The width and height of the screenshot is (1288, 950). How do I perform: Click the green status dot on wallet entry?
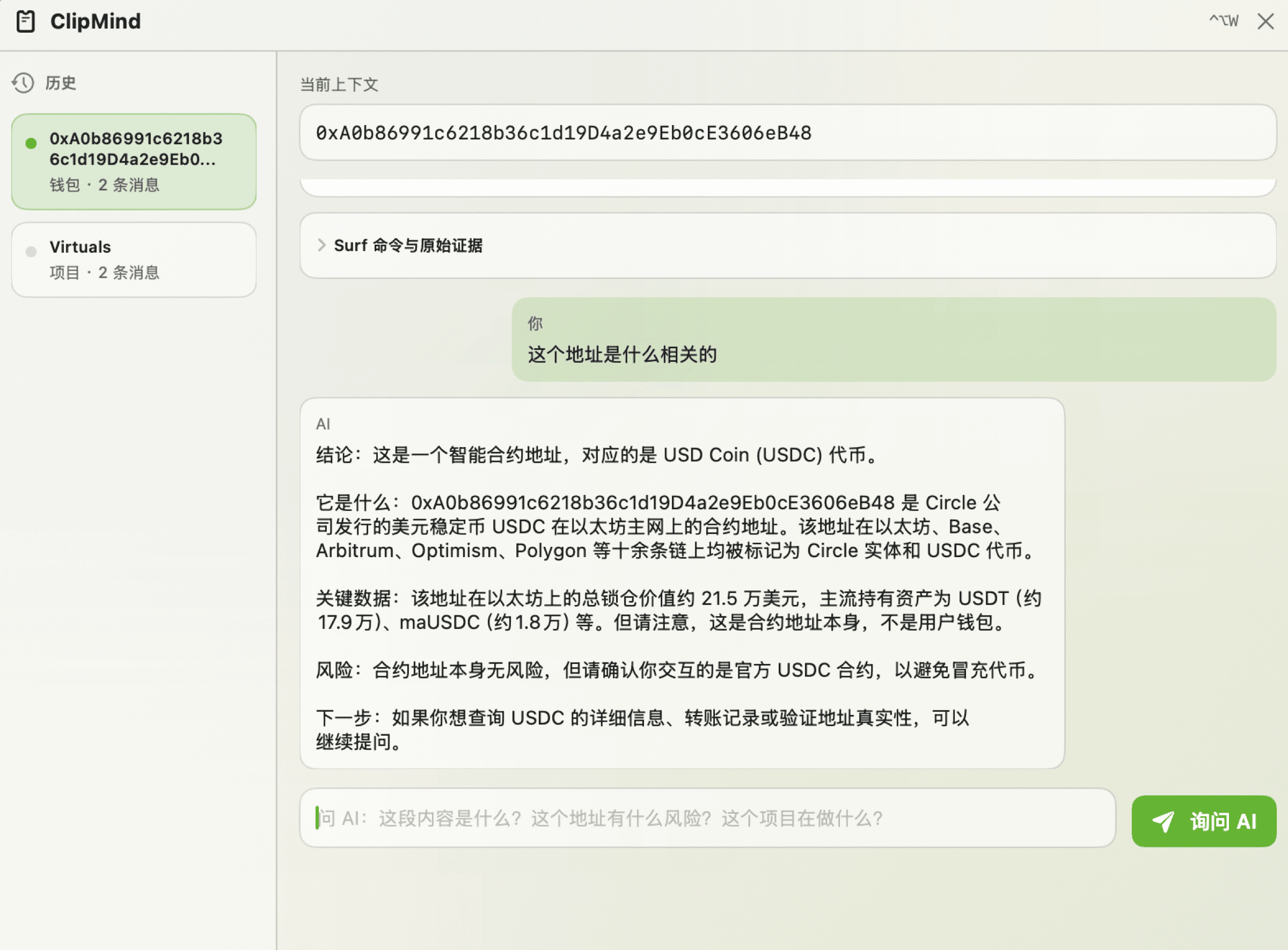click(x=31, y=143)
